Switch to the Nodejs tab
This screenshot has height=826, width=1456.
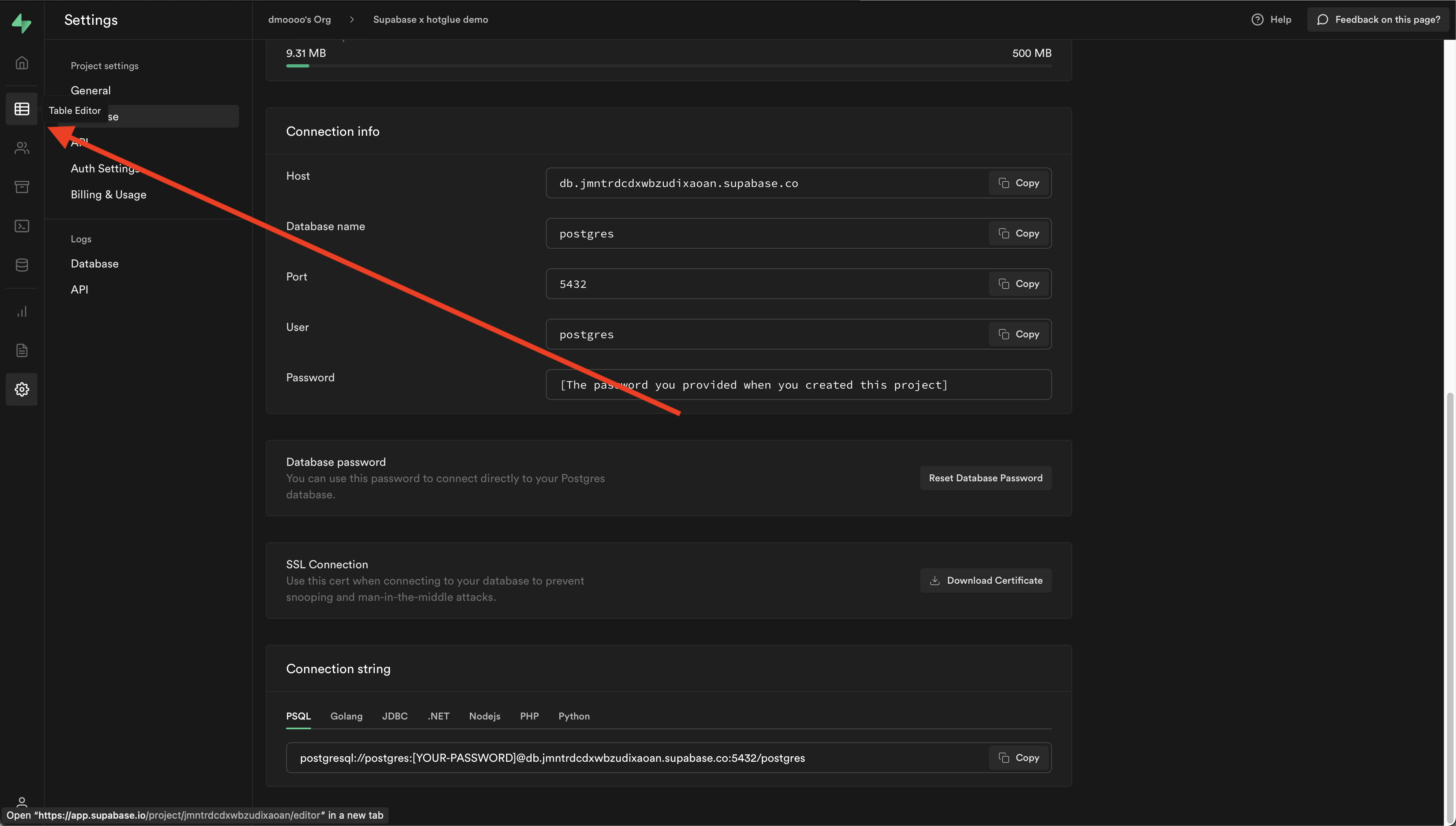click(485, 716)
